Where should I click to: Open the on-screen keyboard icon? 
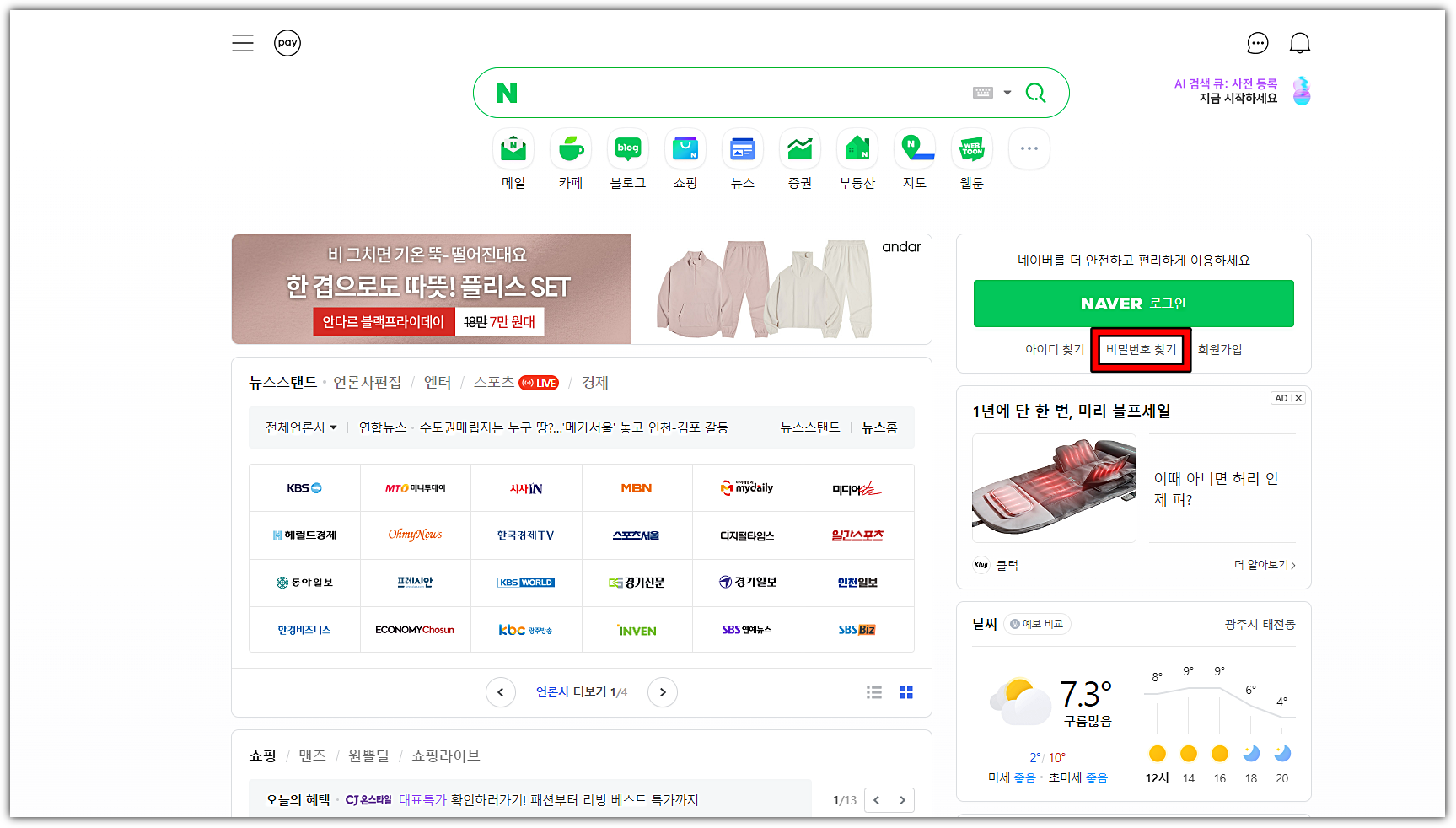pyautogui.click(x=983, y=93)
